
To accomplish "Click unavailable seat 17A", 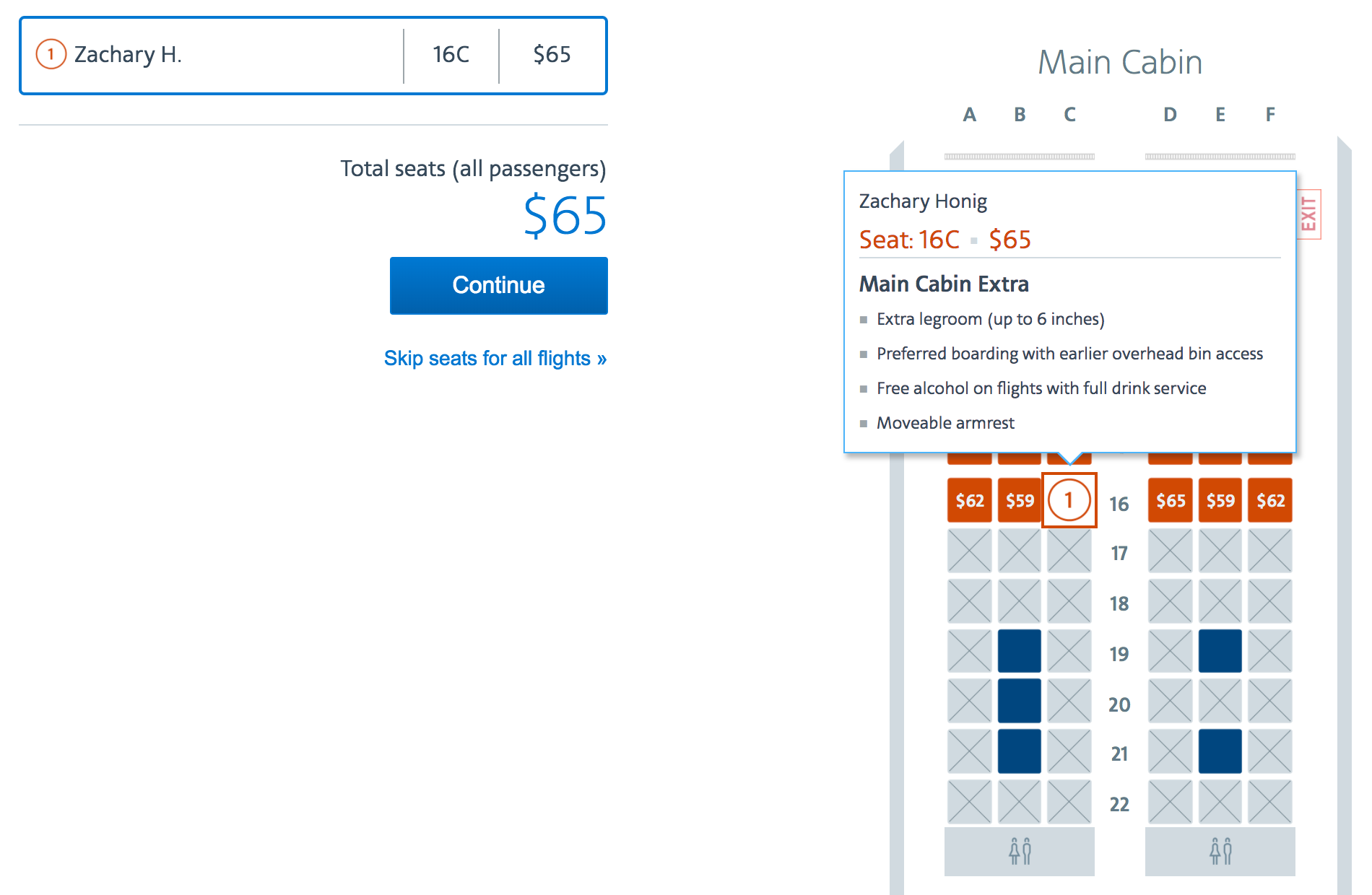I will [x=969, y=551].
